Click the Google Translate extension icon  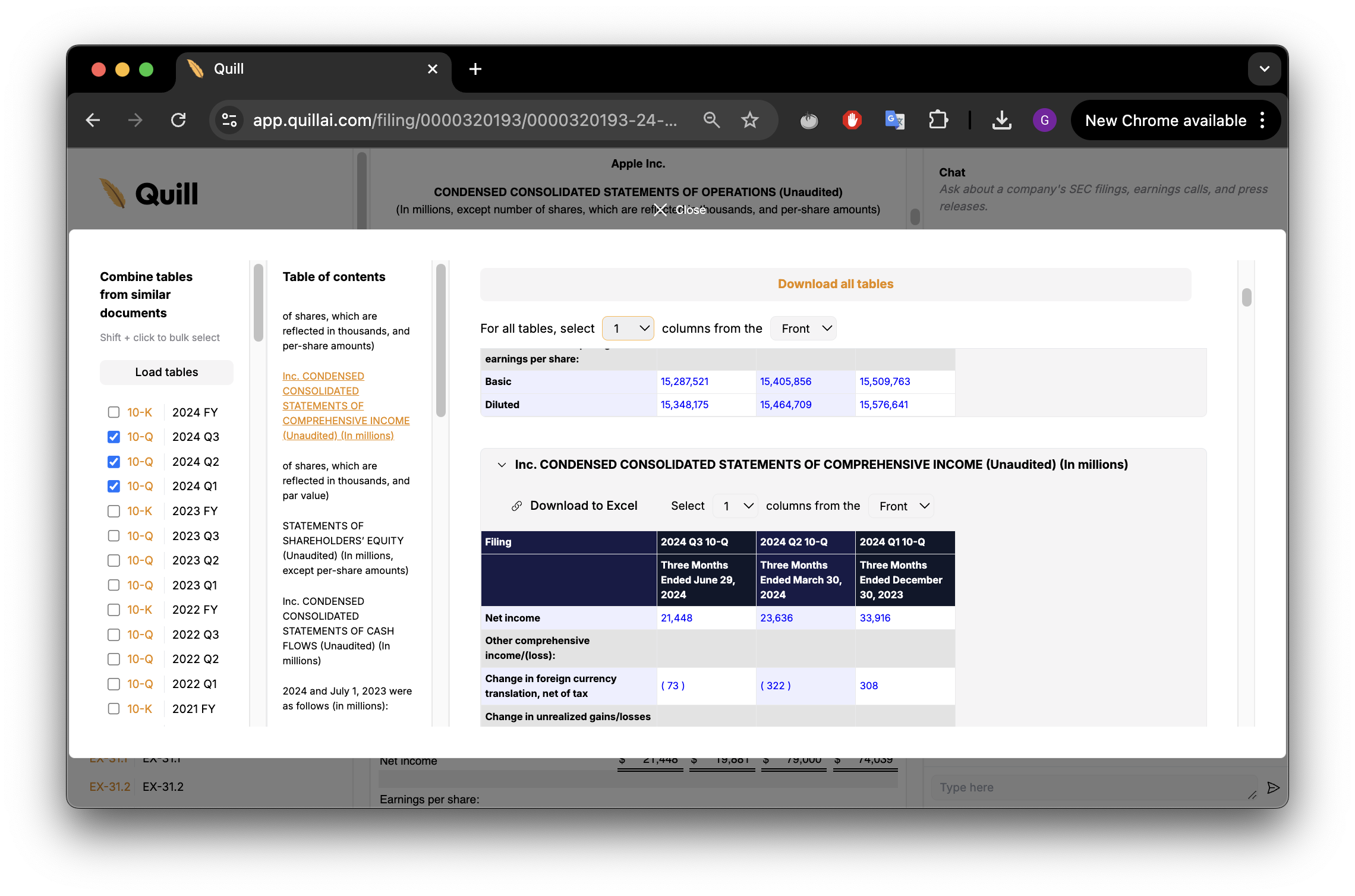click(894, 119)
